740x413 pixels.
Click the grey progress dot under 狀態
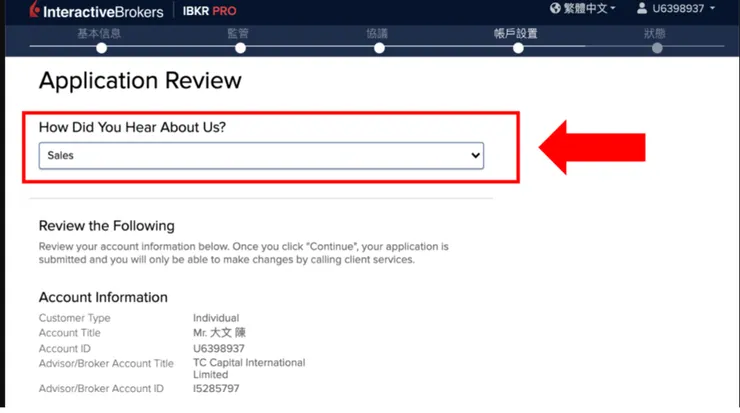(x=657, y=48)
